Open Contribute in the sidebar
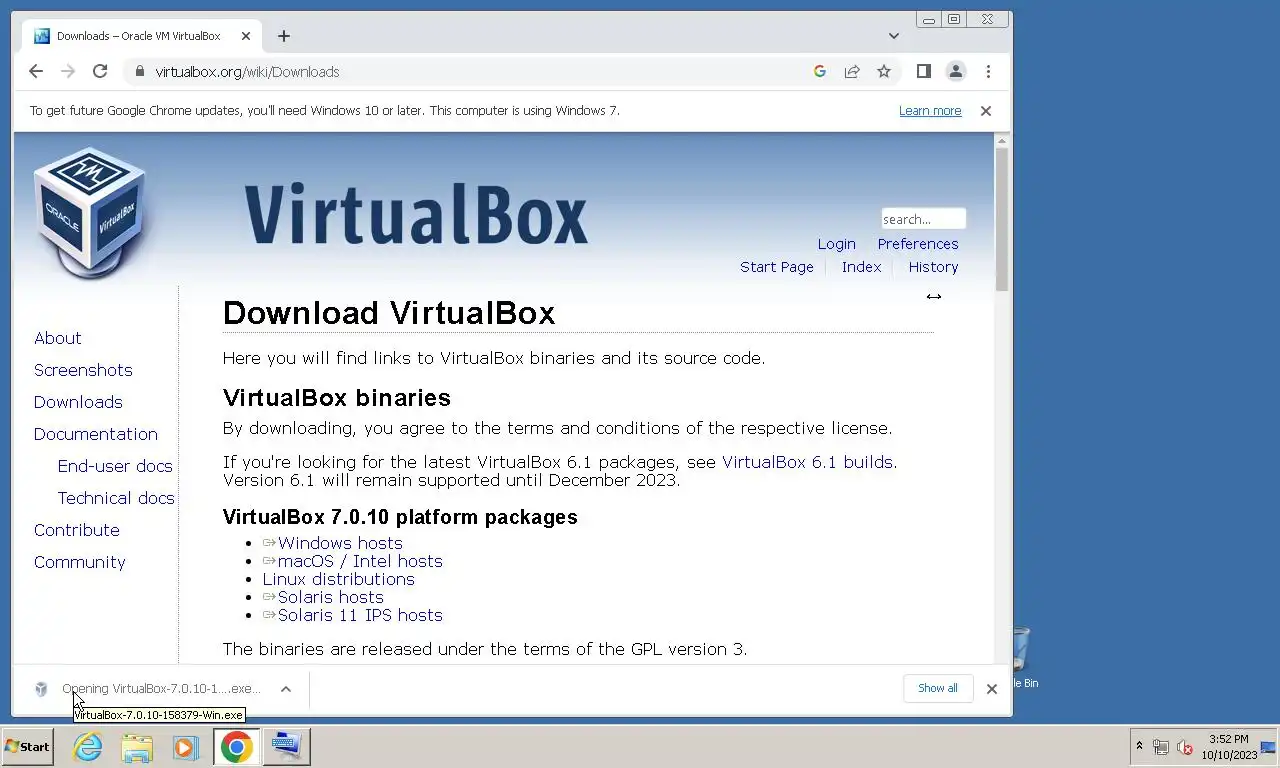Viewport: 1280px width, 768px height. pos(77,530)
